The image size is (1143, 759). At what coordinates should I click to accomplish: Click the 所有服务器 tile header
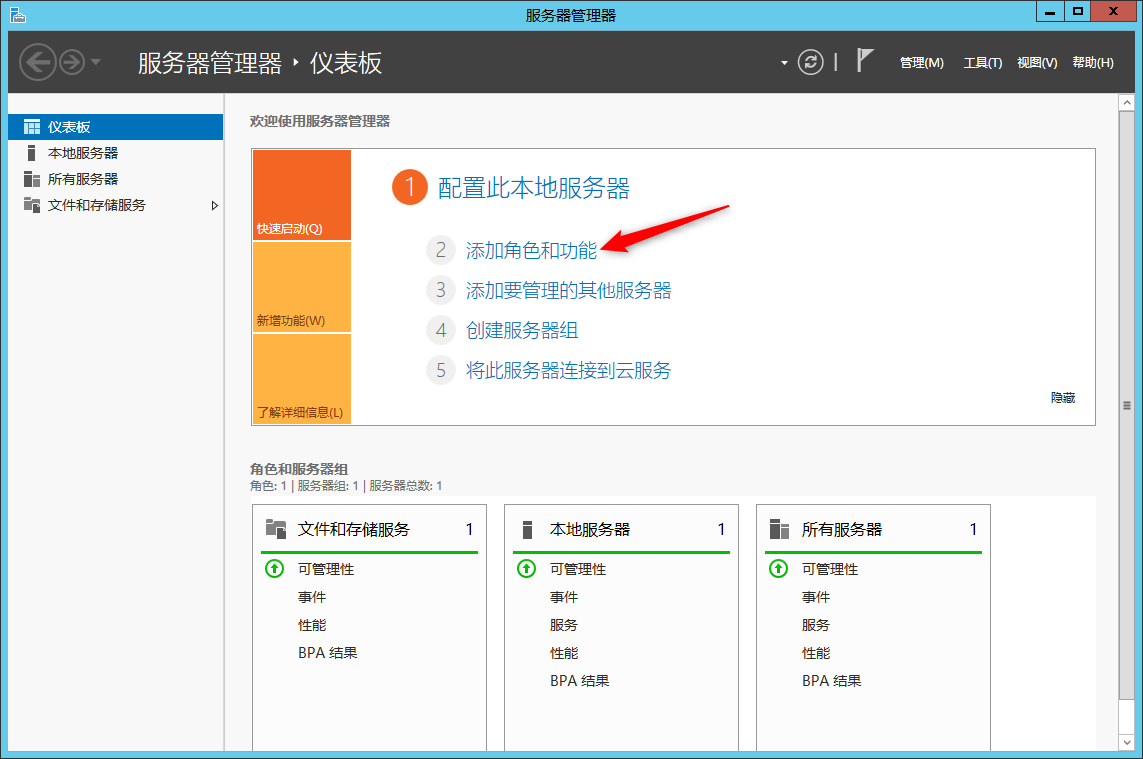[873, 529]
